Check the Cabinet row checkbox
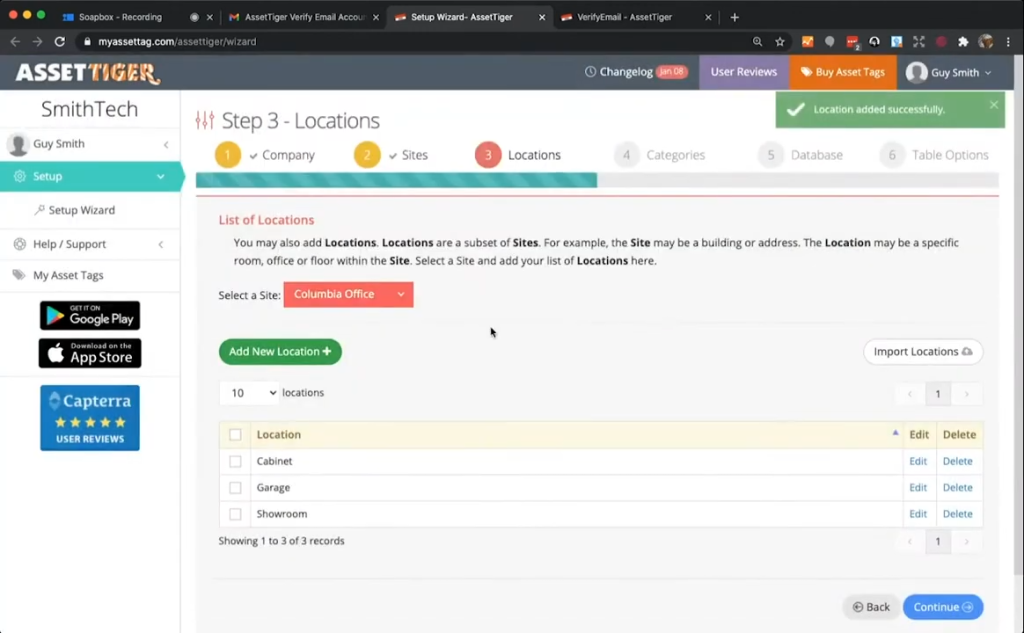The width and height of the screenshot is (1024, 633). (x=236, y=461)
